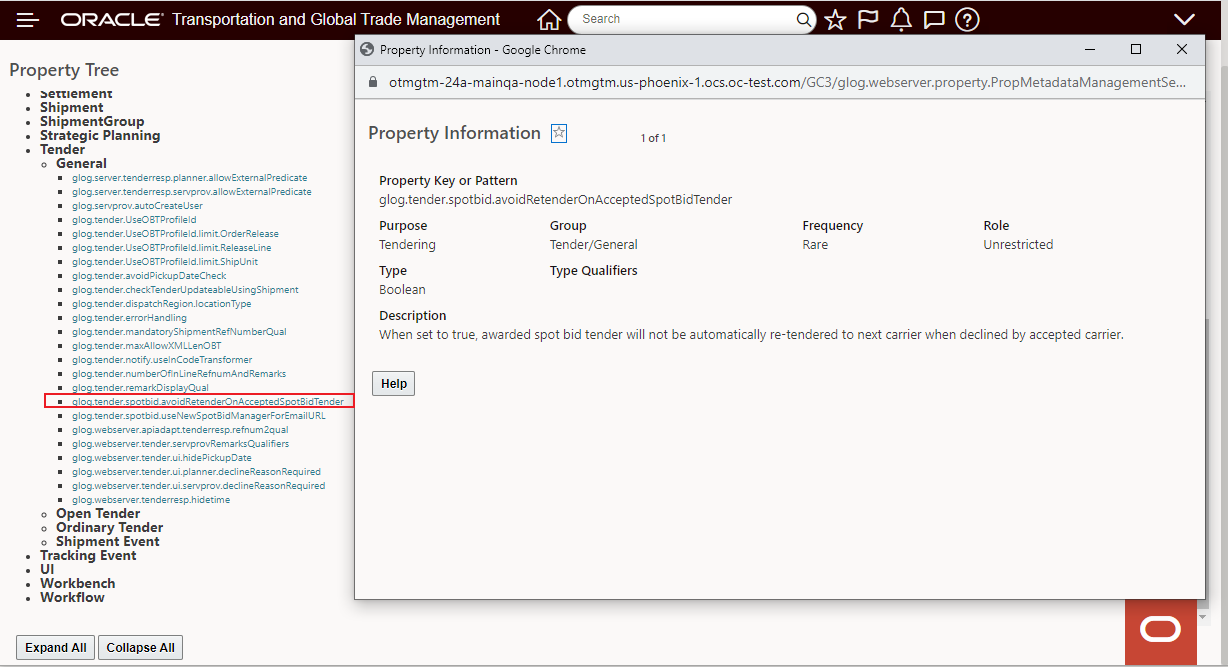Open glog.webserver.tender.ui.hidePickupDate link
Screen dimensions: 1228x667
coord(161,457)
